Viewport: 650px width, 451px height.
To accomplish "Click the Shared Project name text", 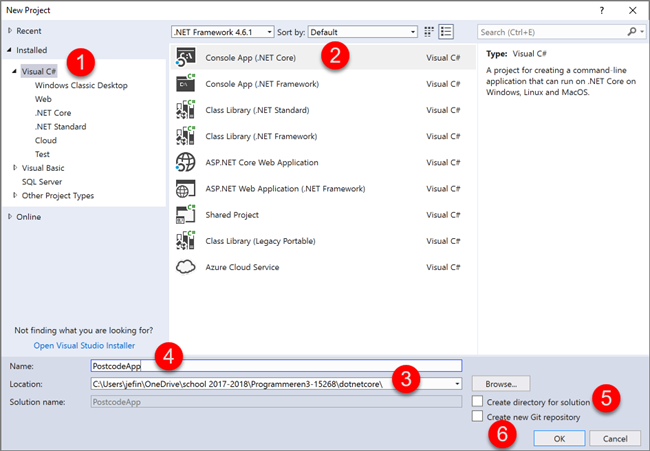I will coord(232,215).
